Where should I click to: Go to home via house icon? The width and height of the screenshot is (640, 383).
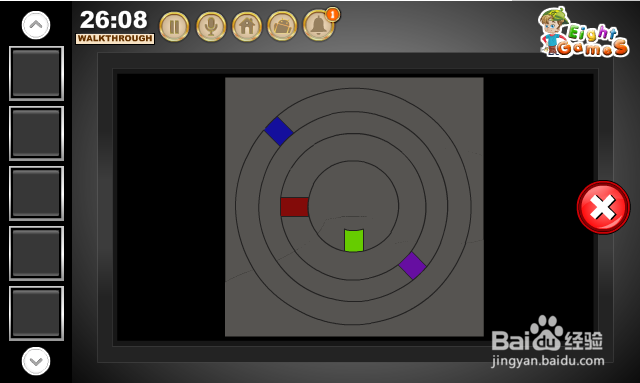pyautogui.click(x=247, y=27)
